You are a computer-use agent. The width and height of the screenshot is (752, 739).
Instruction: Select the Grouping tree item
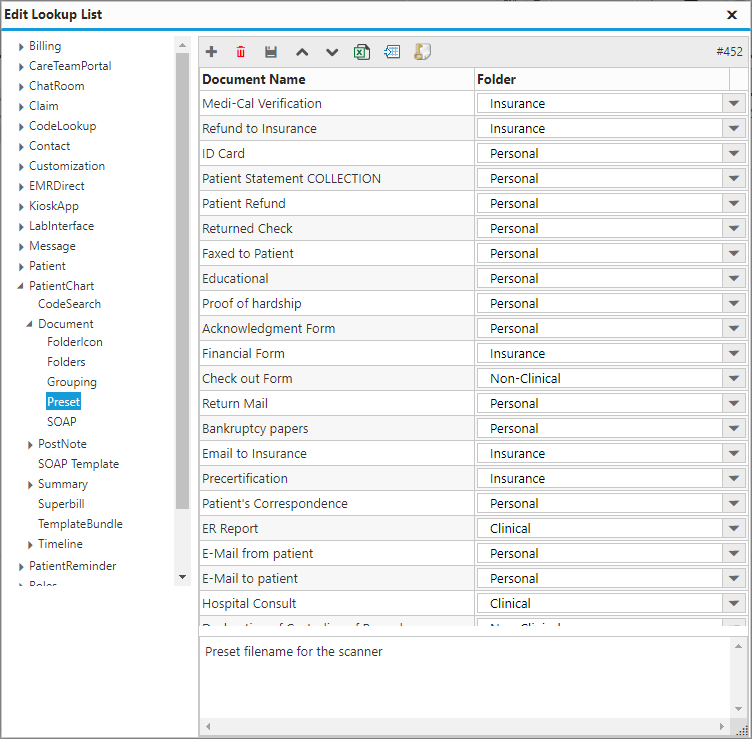click(72, 382)
